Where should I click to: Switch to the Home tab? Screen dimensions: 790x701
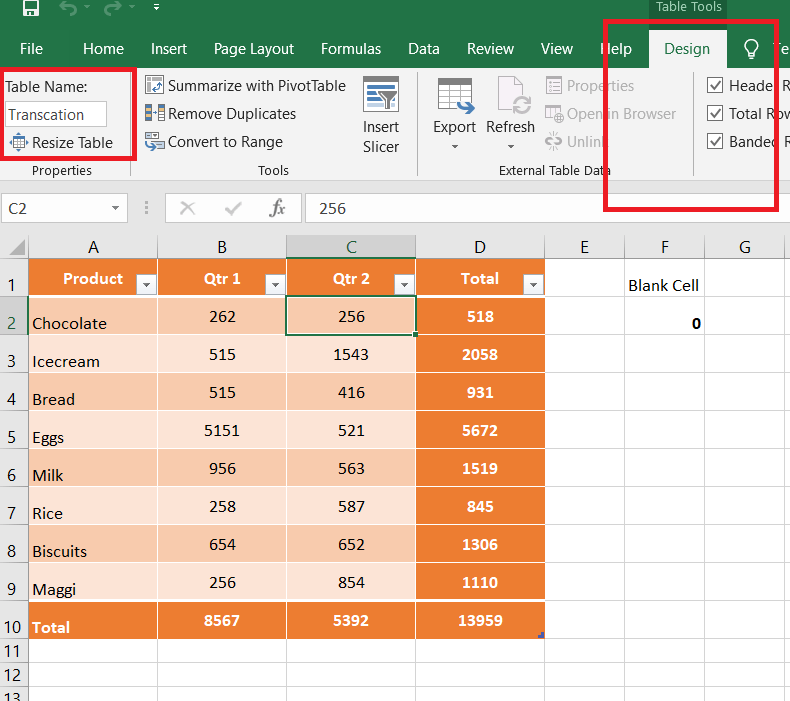coord(103,49)
